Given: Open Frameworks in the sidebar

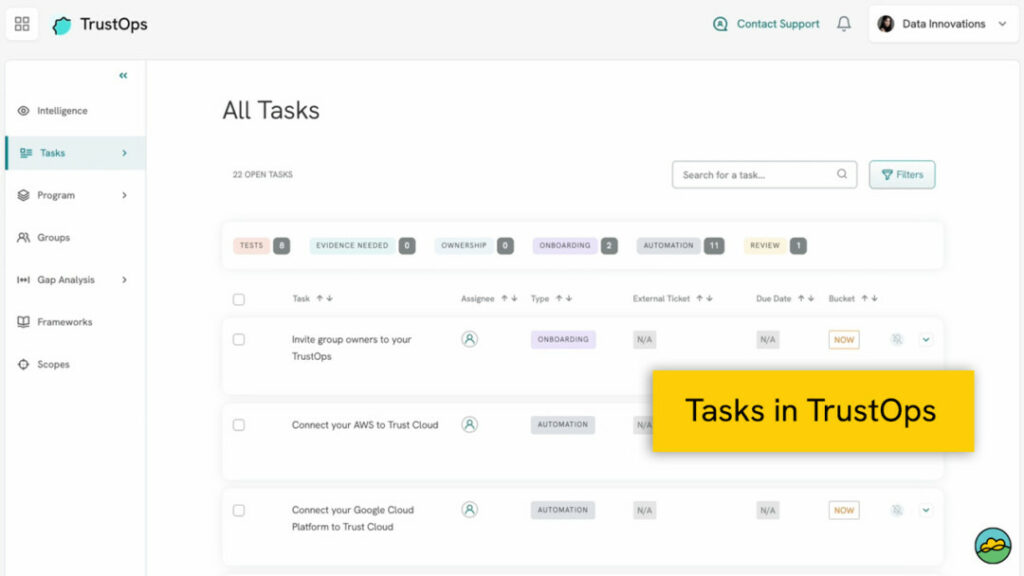Looking at the screenshot, I should coord(65,322).
